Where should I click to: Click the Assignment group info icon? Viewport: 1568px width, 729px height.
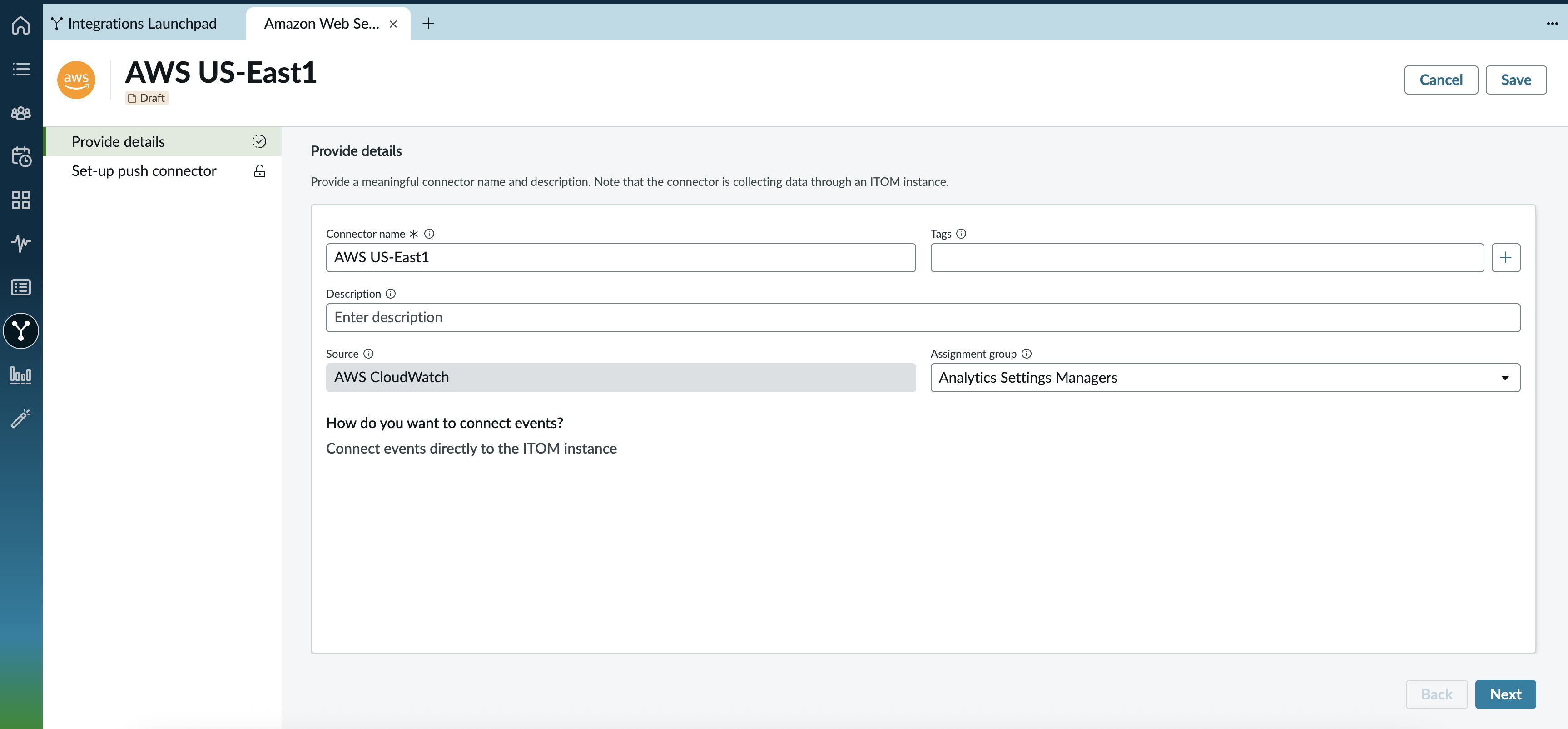click(1026, 354)
